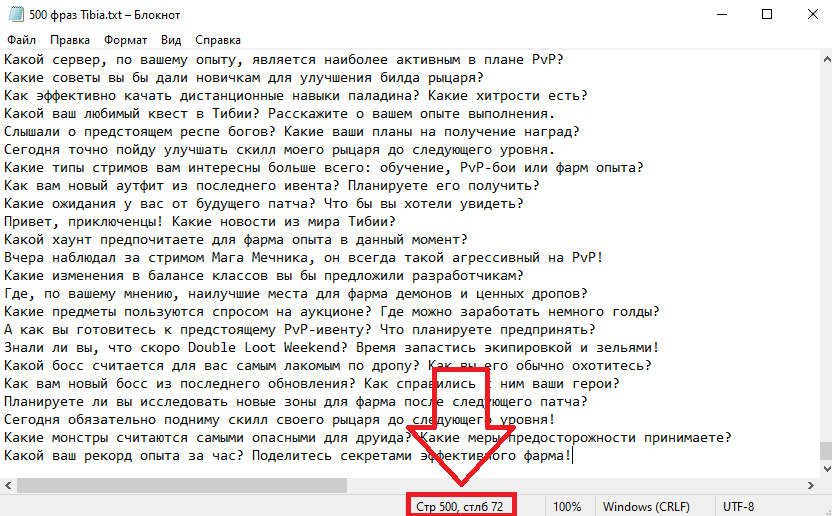This screenshot has width=832, height=516.
Task: Click line 'Какие изменения в балансе классов'
Action: point(264,276)
